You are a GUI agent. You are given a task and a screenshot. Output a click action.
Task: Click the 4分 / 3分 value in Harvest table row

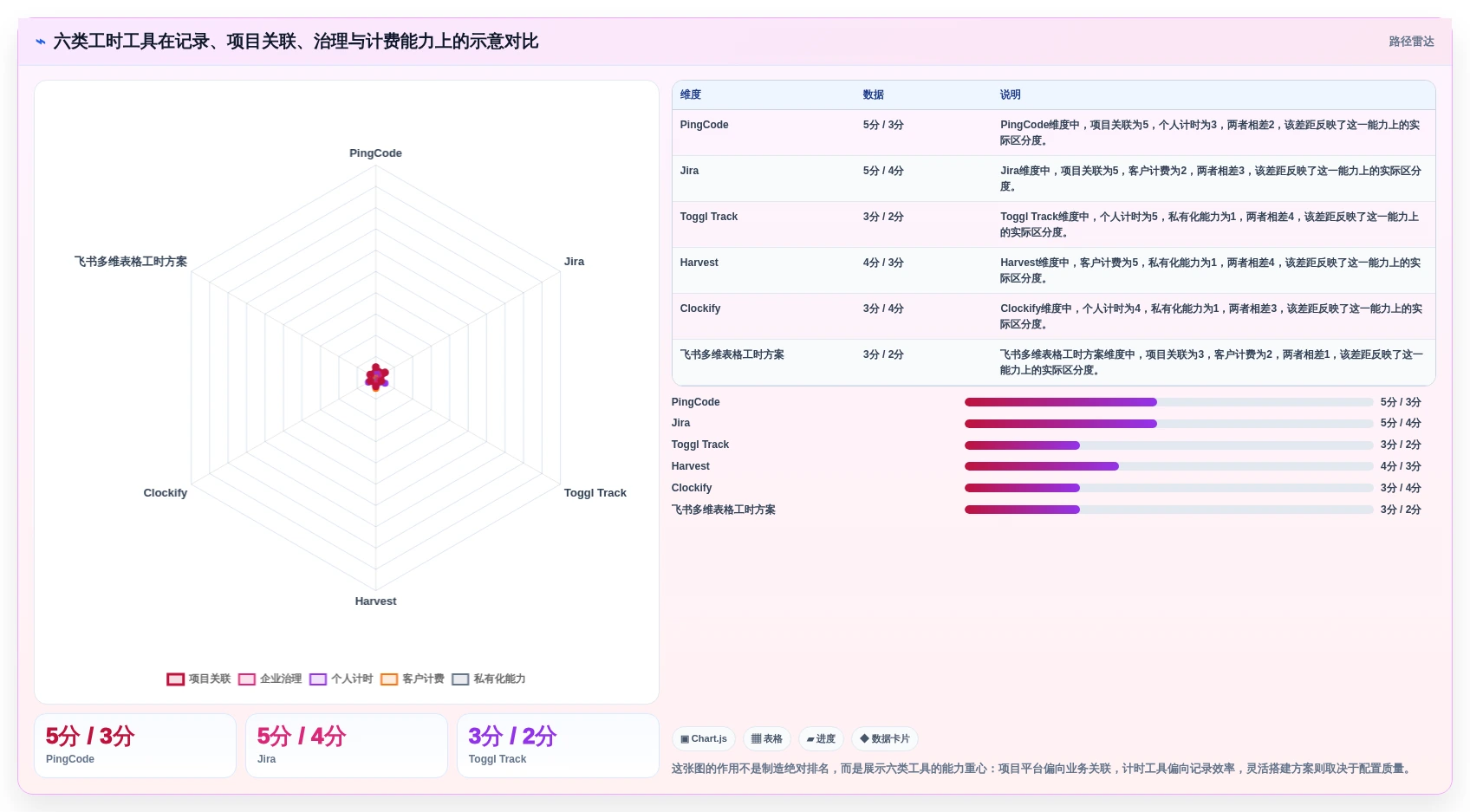[x=883, y=263]
